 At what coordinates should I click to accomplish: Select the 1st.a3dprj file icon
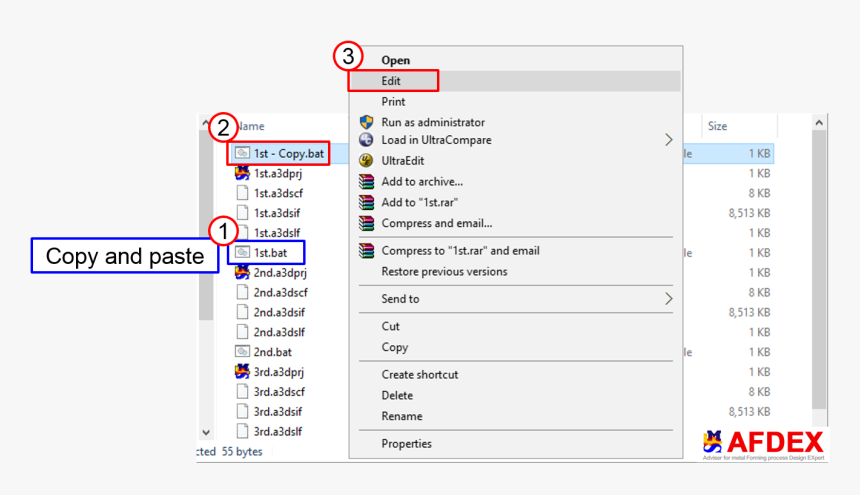242,173
